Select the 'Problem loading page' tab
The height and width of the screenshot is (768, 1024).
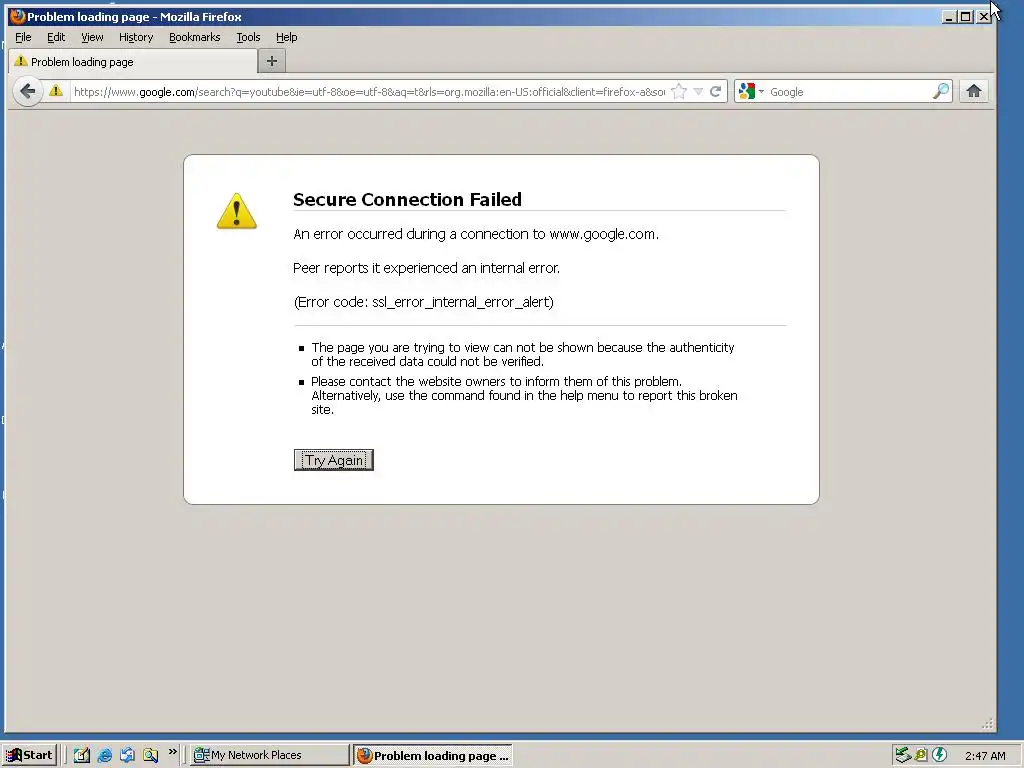click(x=133, y=61)
